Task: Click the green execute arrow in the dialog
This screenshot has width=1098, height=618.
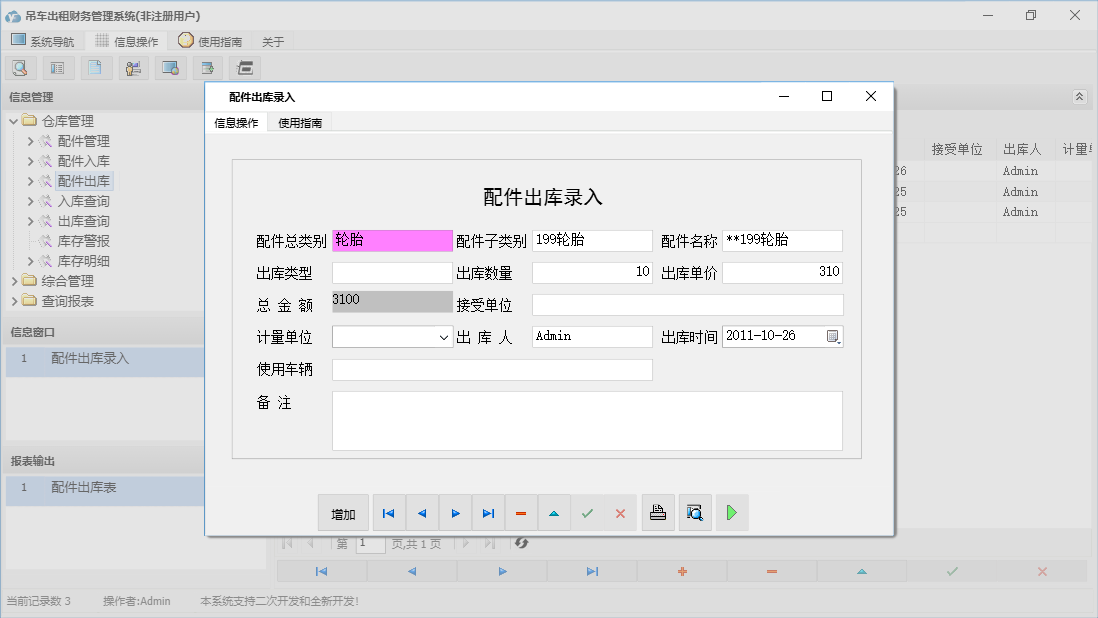Action: pyautogui.click(x=731, y=512)
